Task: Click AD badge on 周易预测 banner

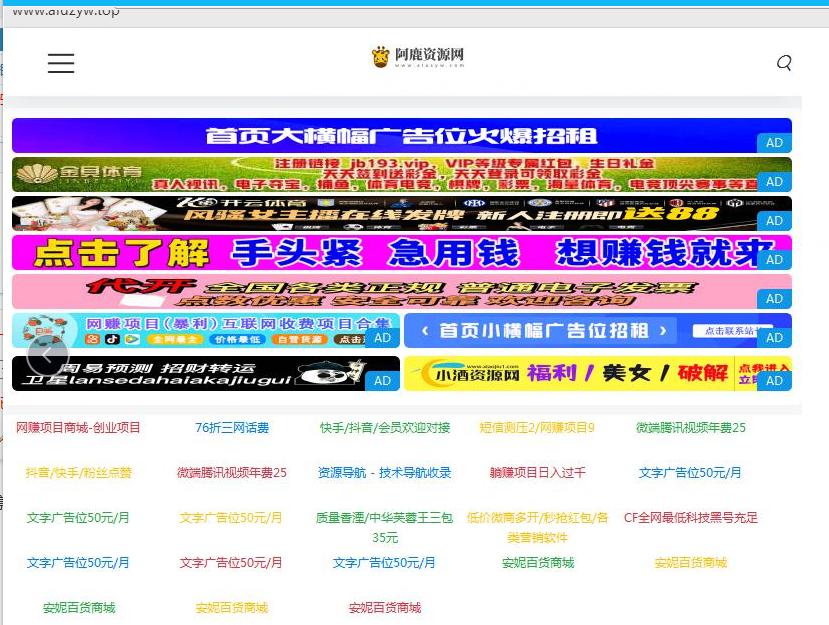Action: [x=383, y=381]
